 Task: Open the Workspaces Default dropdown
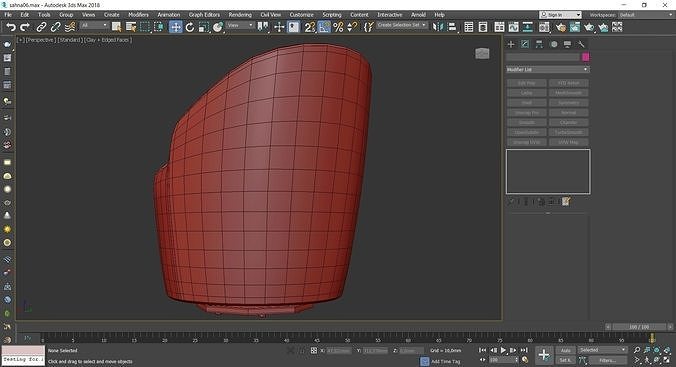[645, 15]
